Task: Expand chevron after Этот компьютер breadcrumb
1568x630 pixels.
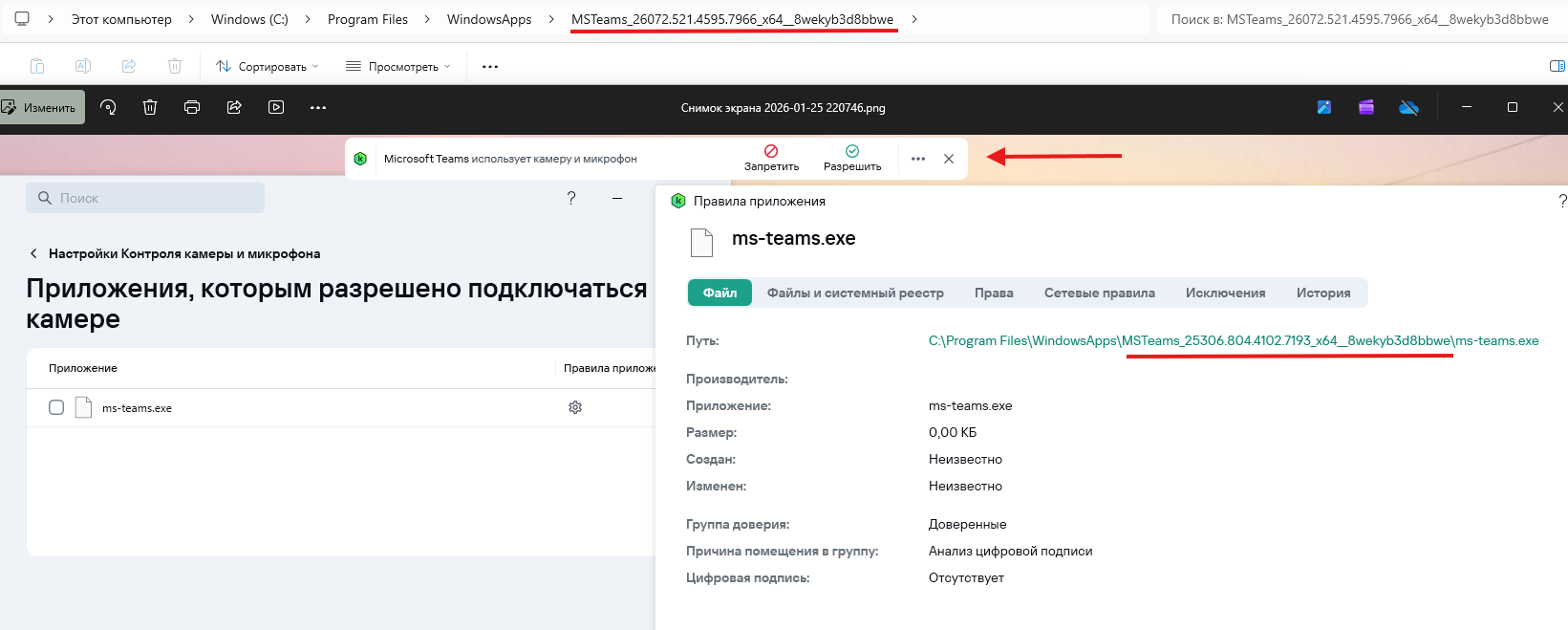Action: [191, 19]
